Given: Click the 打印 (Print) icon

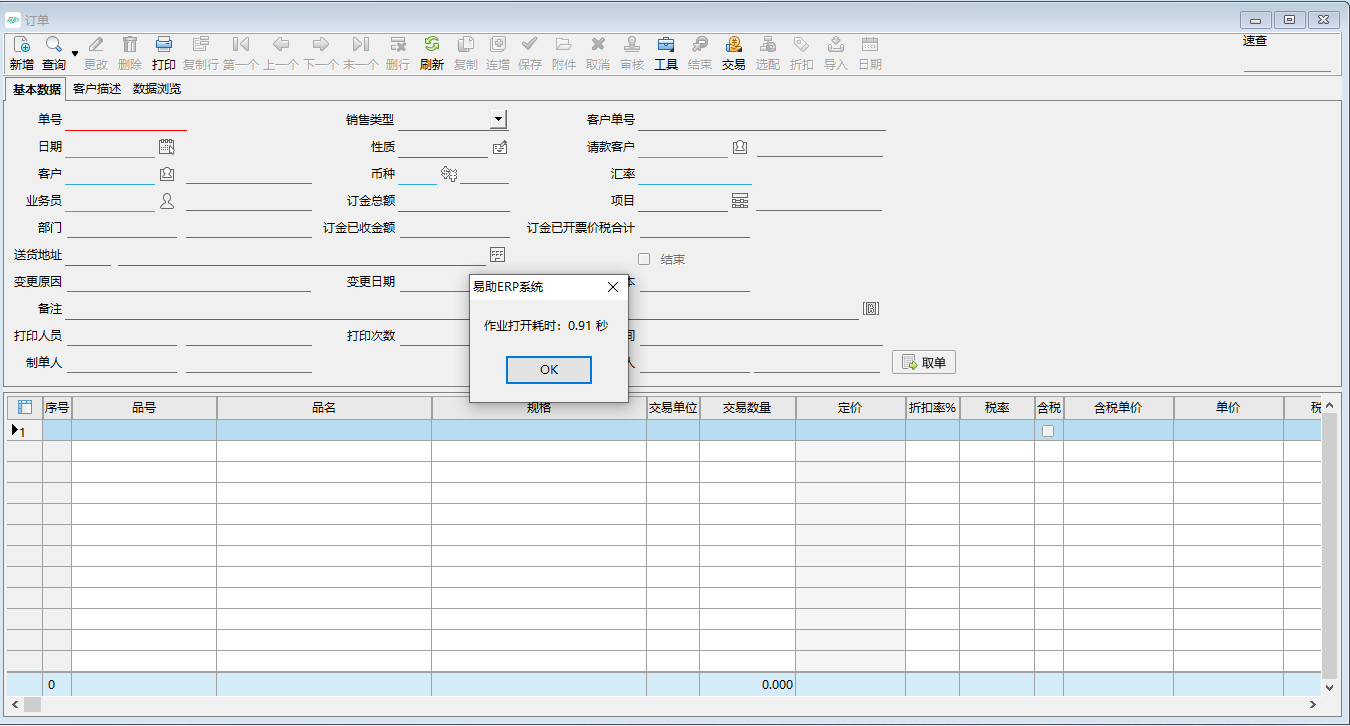Looking at the screenshot, I should coord(164,44).
